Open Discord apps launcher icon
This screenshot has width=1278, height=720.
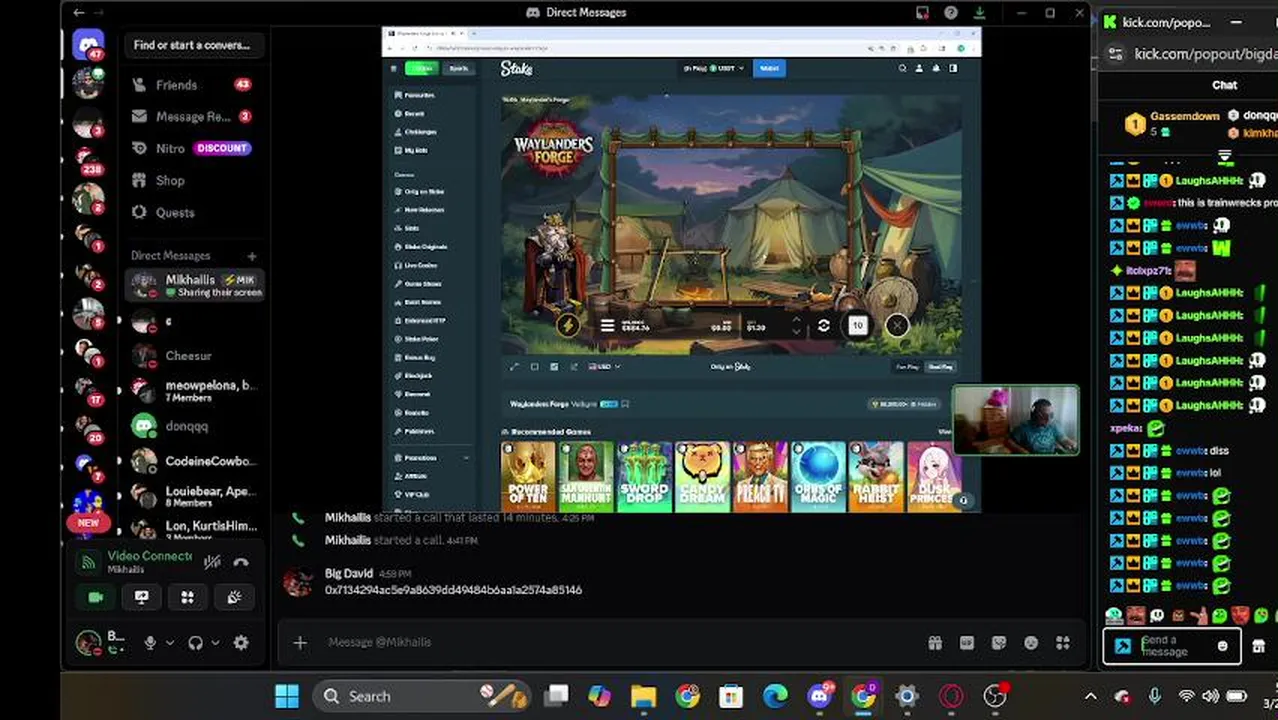1063,643
